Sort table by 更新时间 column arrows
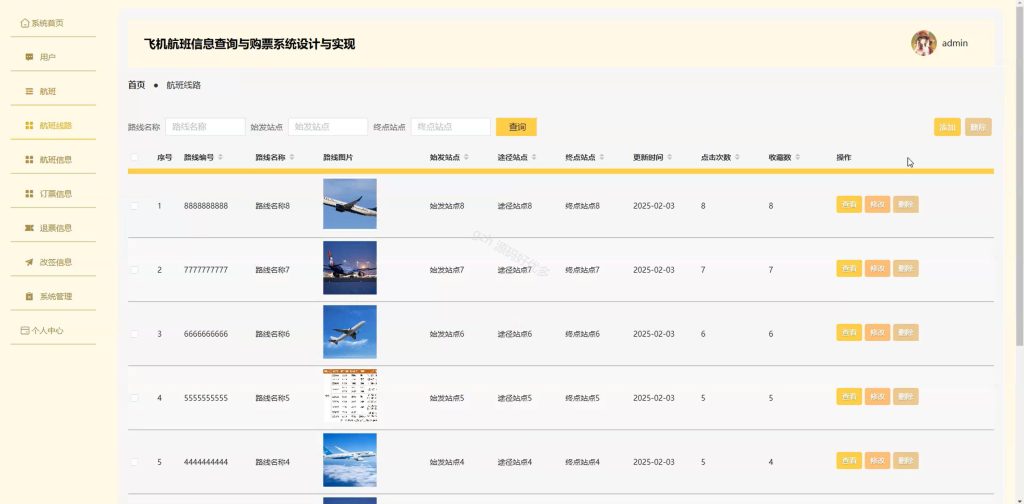1024x504 pixels. click(x=670, y=157)
